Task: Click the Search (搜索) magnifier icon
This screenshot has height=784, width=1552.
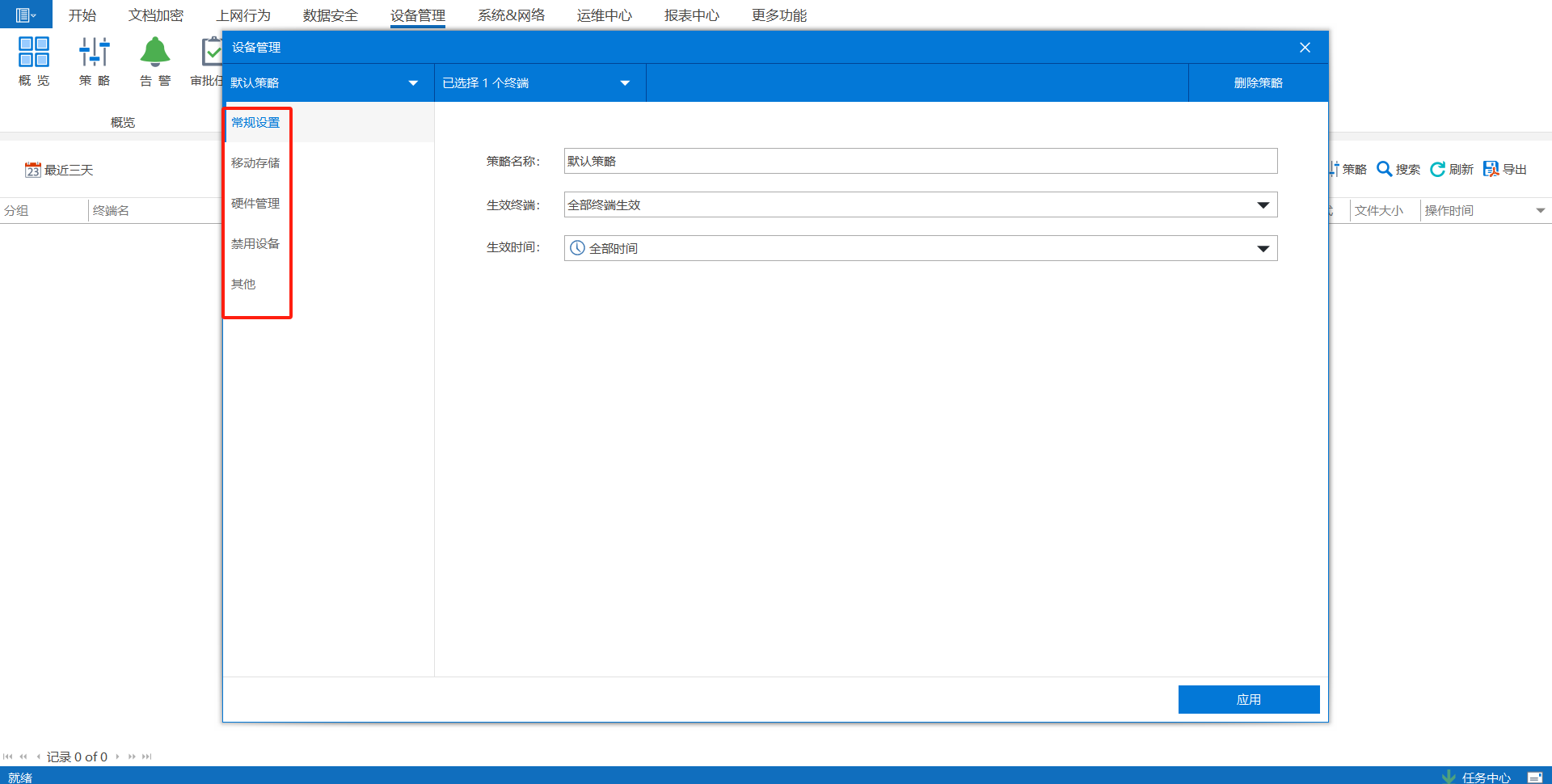Action: pyautogui.click(x=1384, y=169)
